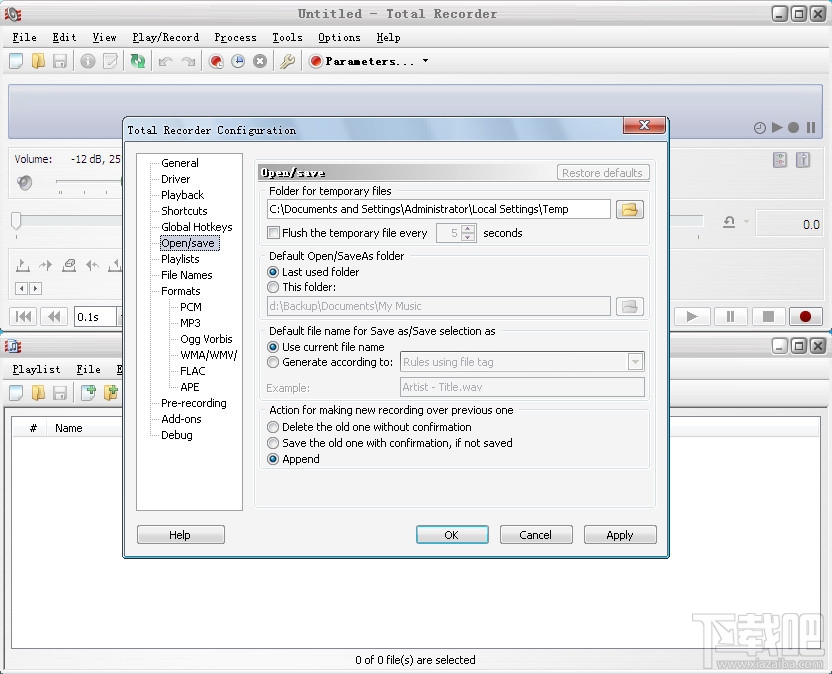
Task: Click the playback position slider thumb
Action: 16,220
